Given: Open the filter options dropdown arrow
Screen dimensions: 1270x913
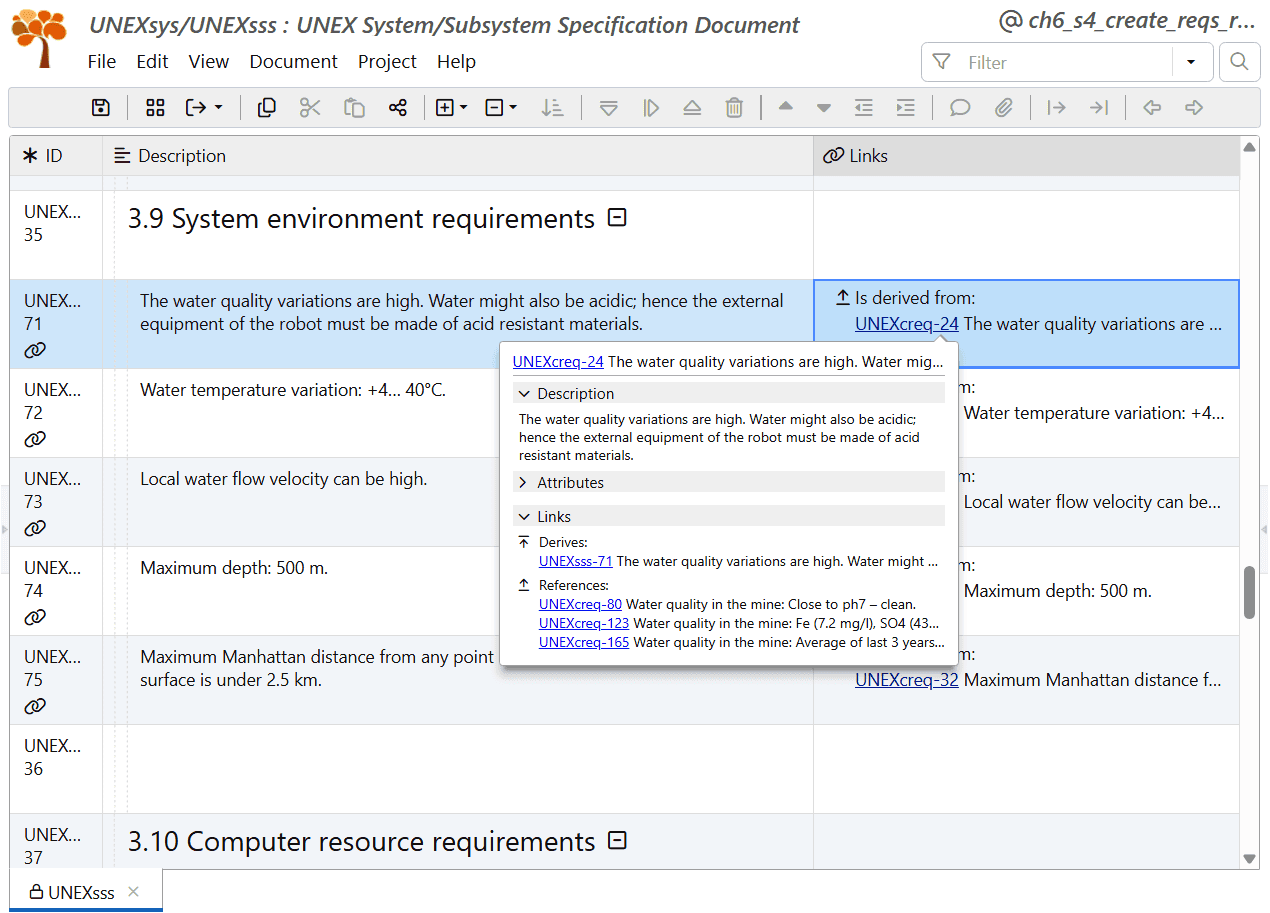Looking at the screenshot, I should click(x=1191, y=62).
